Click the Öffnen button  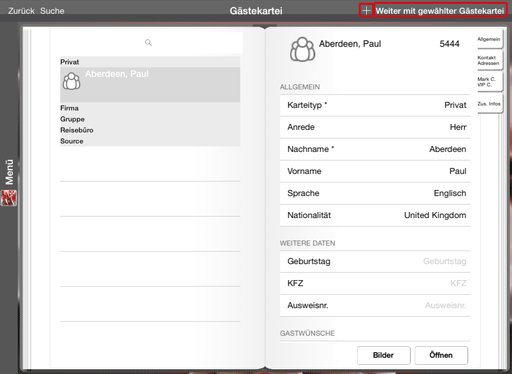coord(441,355)
